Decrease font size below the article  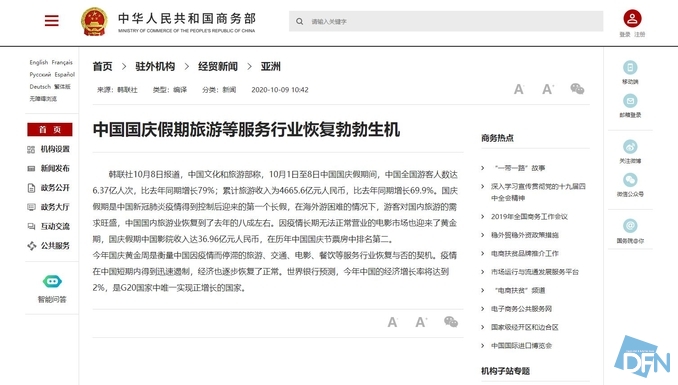click(x=392, y=322)
